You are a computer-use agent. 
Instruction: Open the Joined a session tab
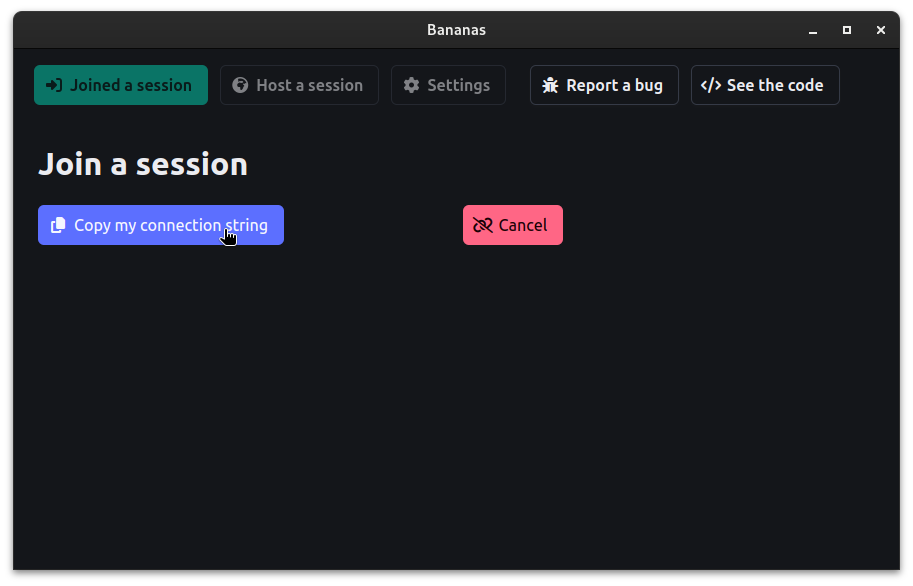point(121,85)
